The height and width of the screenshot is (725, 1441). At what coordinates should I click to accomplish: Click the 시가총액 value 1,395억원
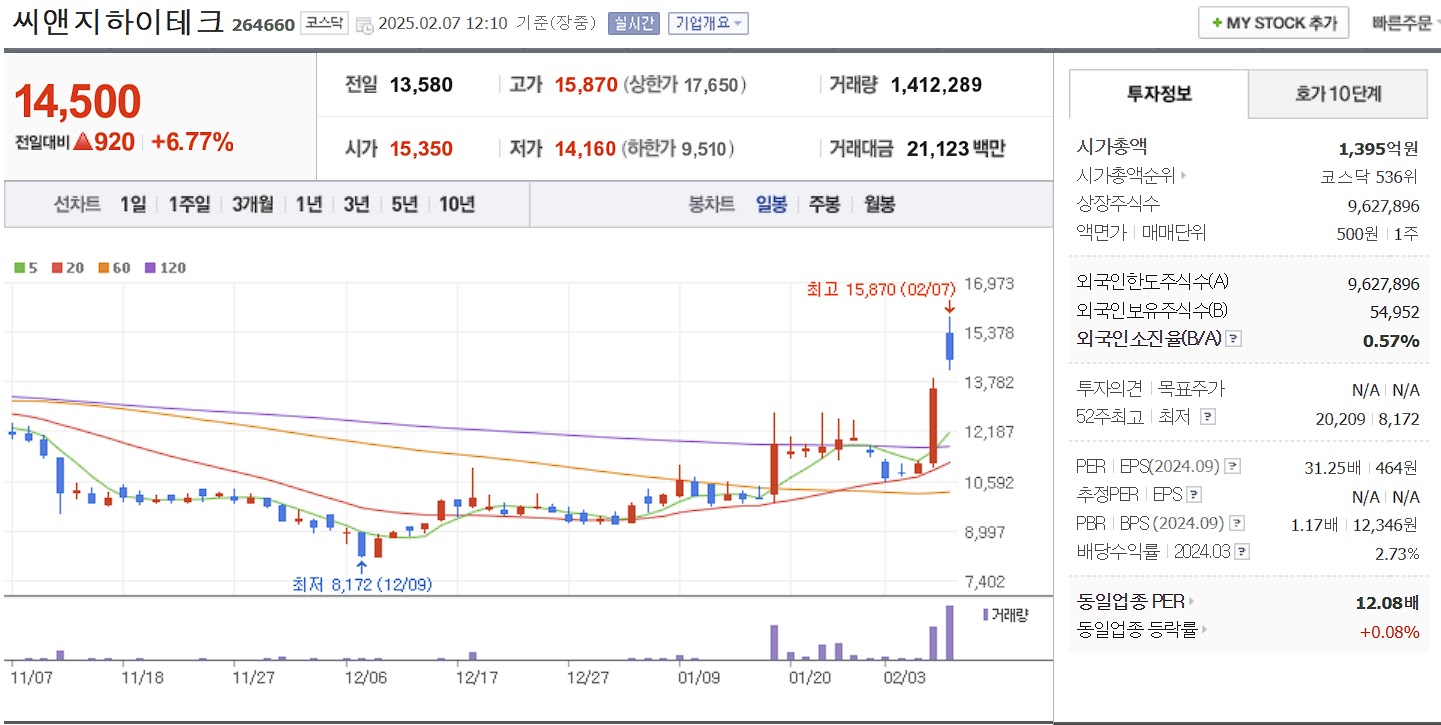point(1378,149)
